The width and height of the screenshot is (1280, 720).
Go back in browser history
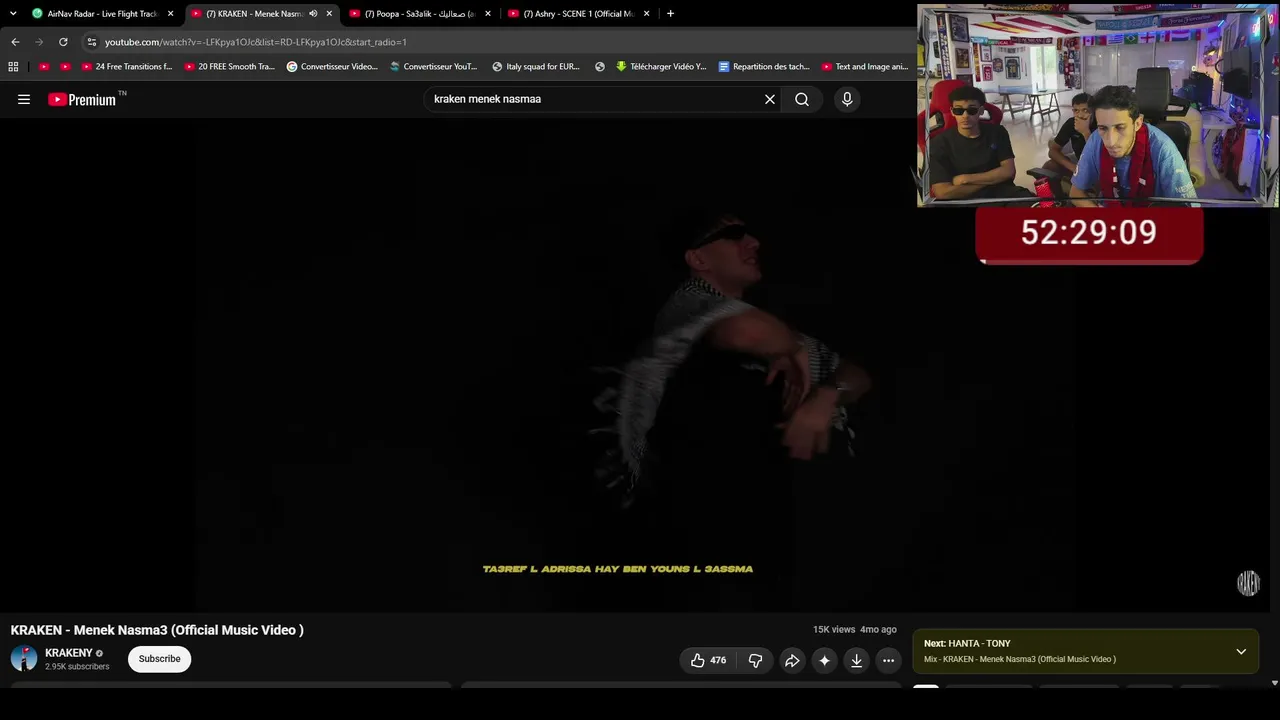coord(15,42)
